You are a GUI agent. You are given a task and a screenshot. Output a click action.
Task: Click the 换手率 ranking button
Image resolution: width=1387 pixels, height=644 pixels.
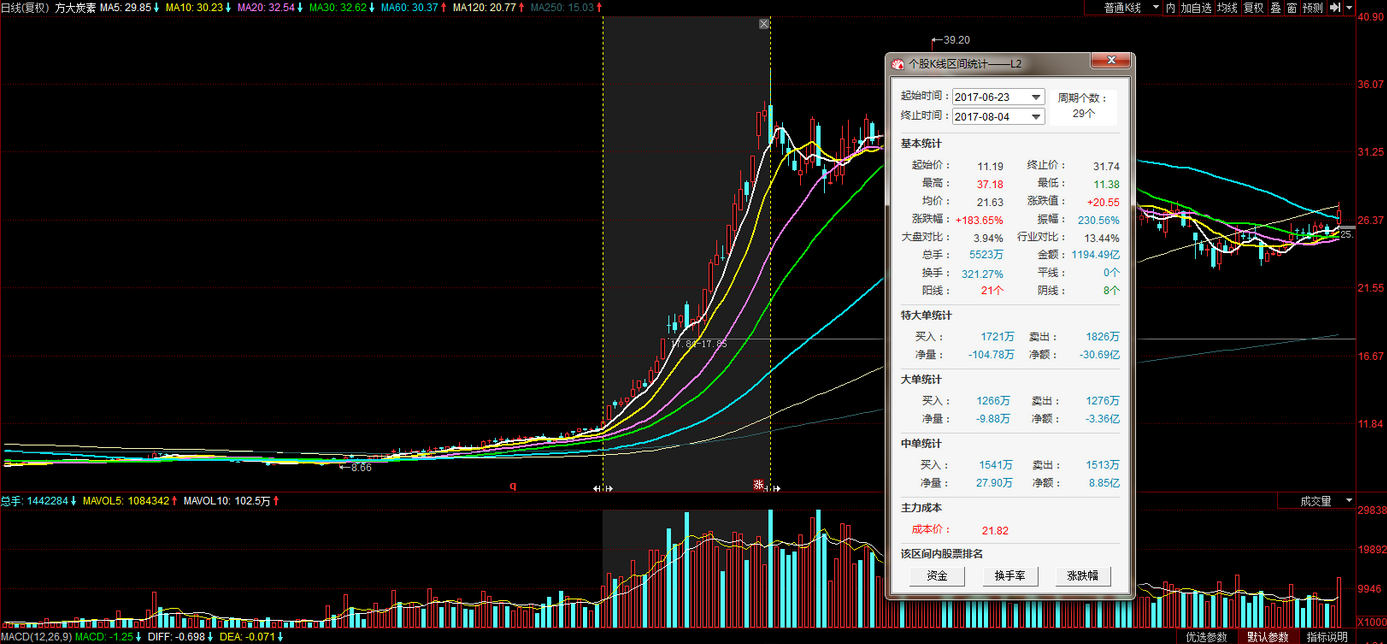[x=1010, y=577]
